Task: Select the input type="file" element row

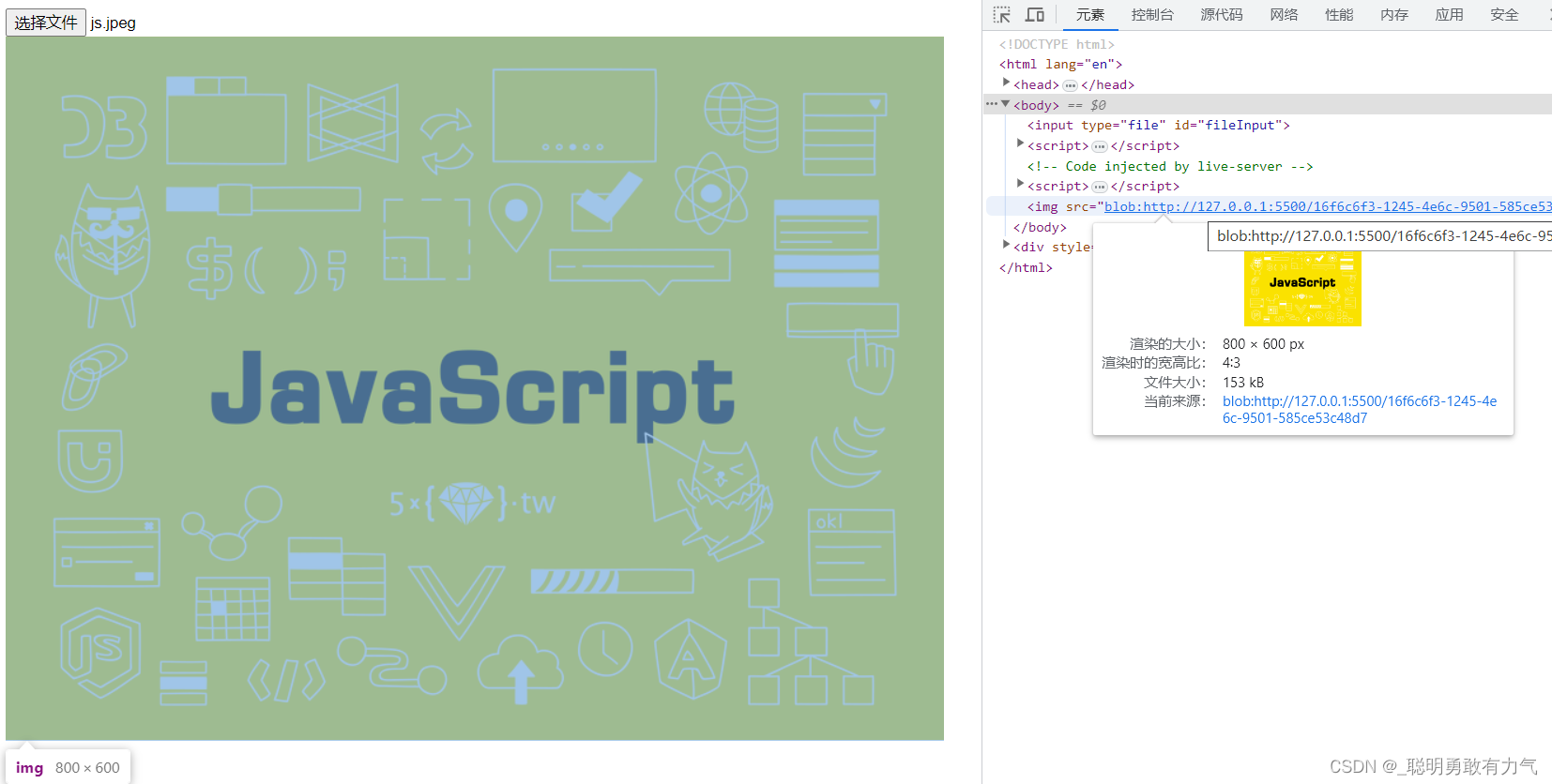Action: coord(1159,125)
